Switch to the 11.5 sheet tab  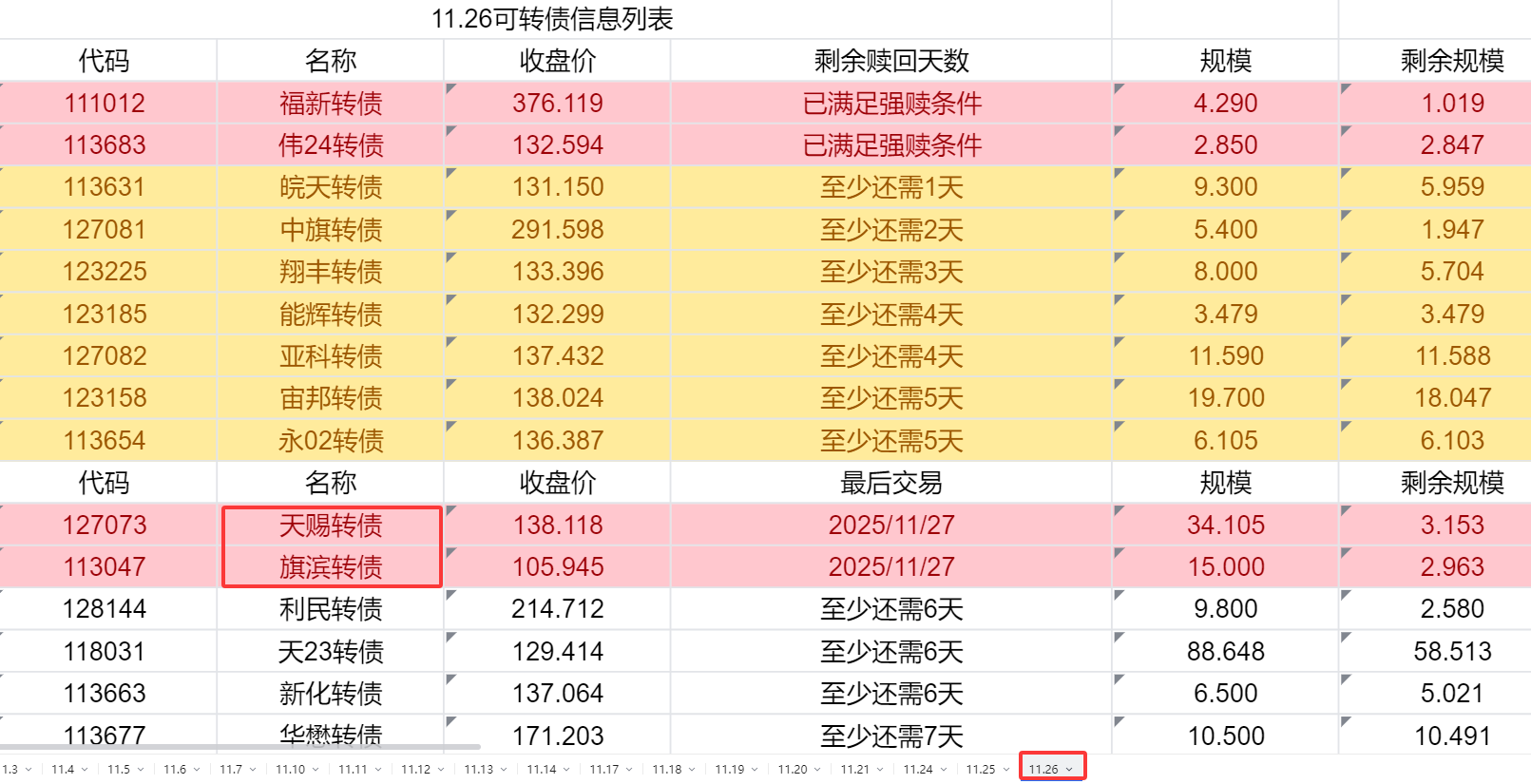click(x=119, y=769)
